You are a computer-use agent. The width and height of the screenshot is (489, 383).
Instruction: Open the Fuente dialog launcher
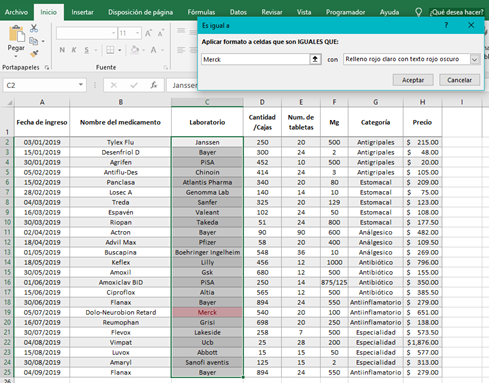(166, 68)
